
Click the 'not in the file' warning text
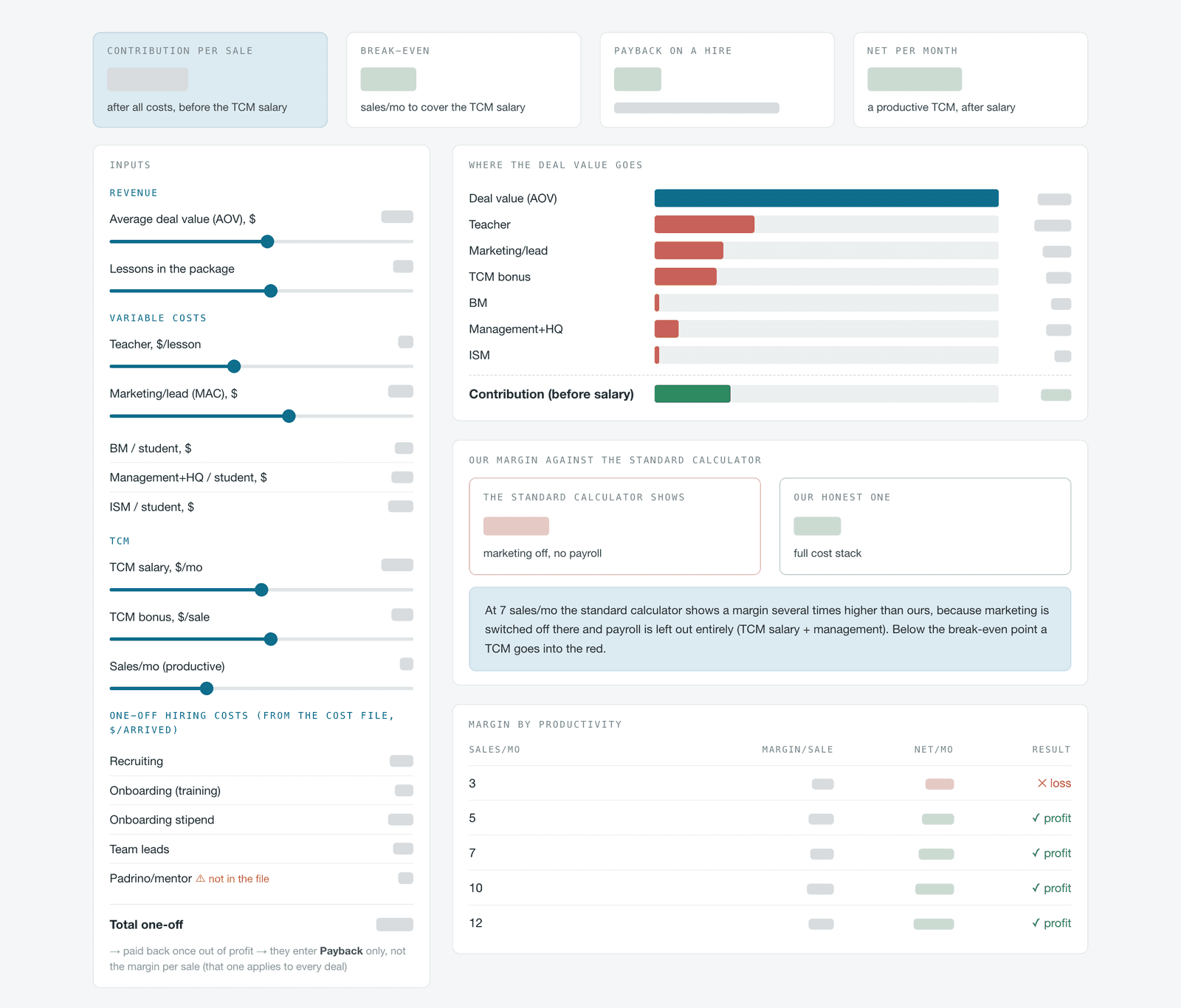point(238,879)
